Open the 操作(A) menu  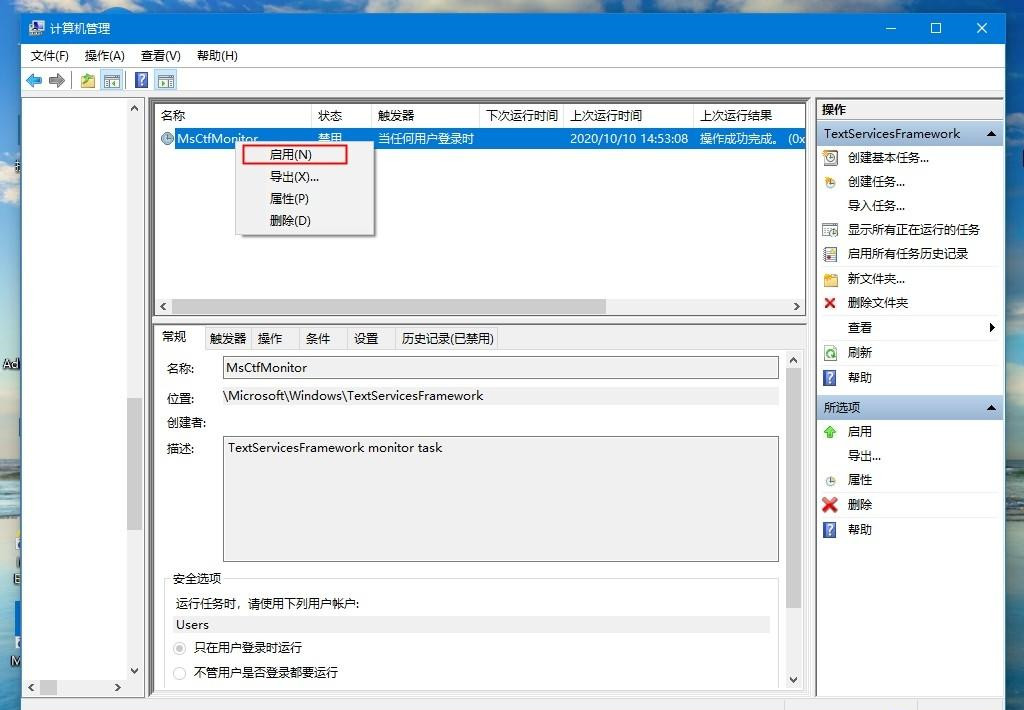(104, 56)
